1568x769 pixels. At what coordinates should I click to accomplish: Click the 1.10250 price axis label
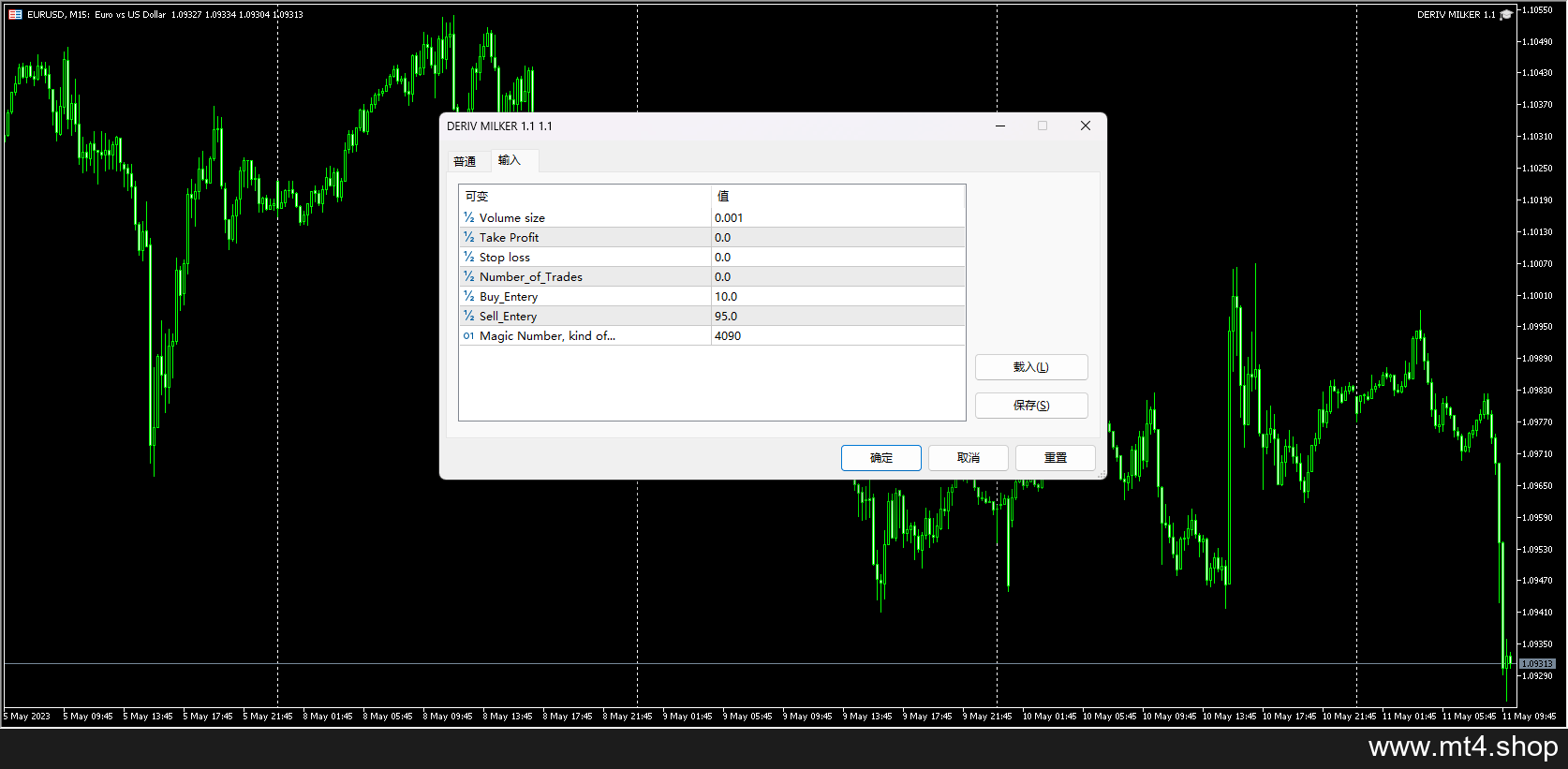(x=1538, y=168)
